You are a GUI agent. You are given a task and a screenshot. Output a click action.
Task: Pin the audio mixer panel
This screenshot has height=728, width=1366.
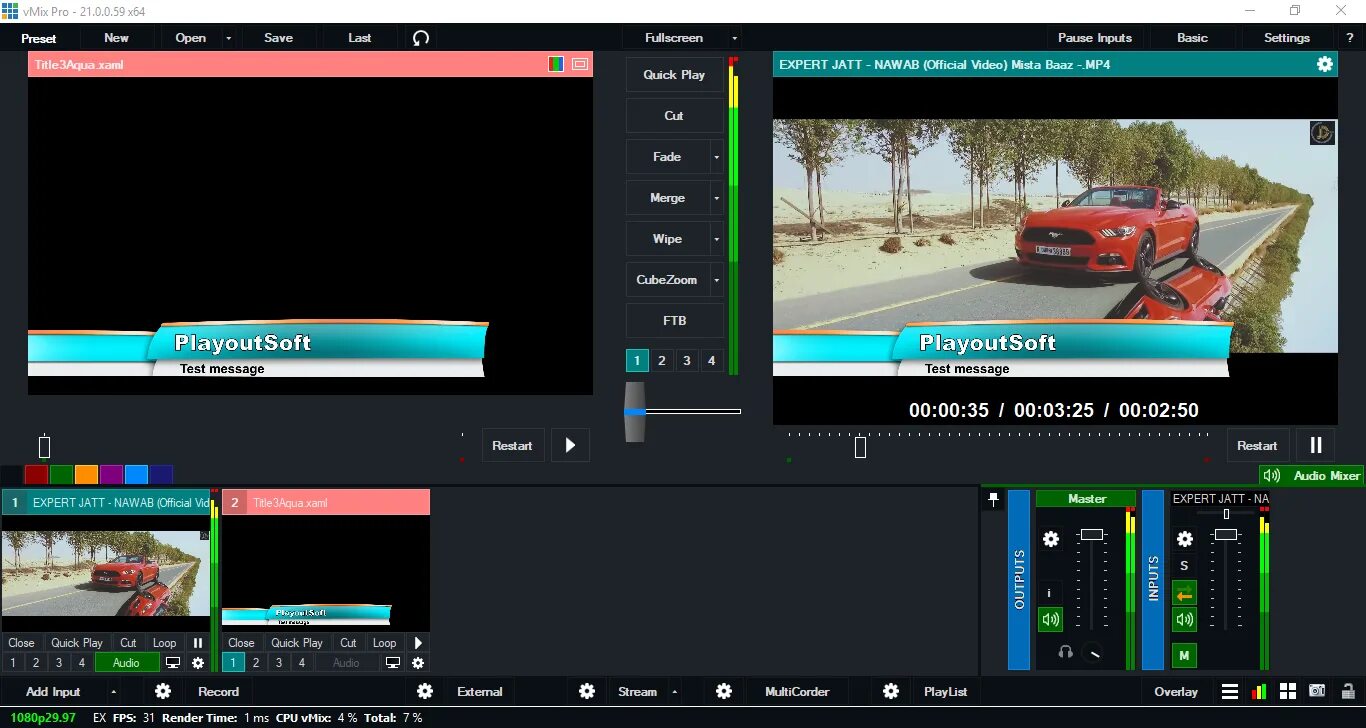(993, 498)
